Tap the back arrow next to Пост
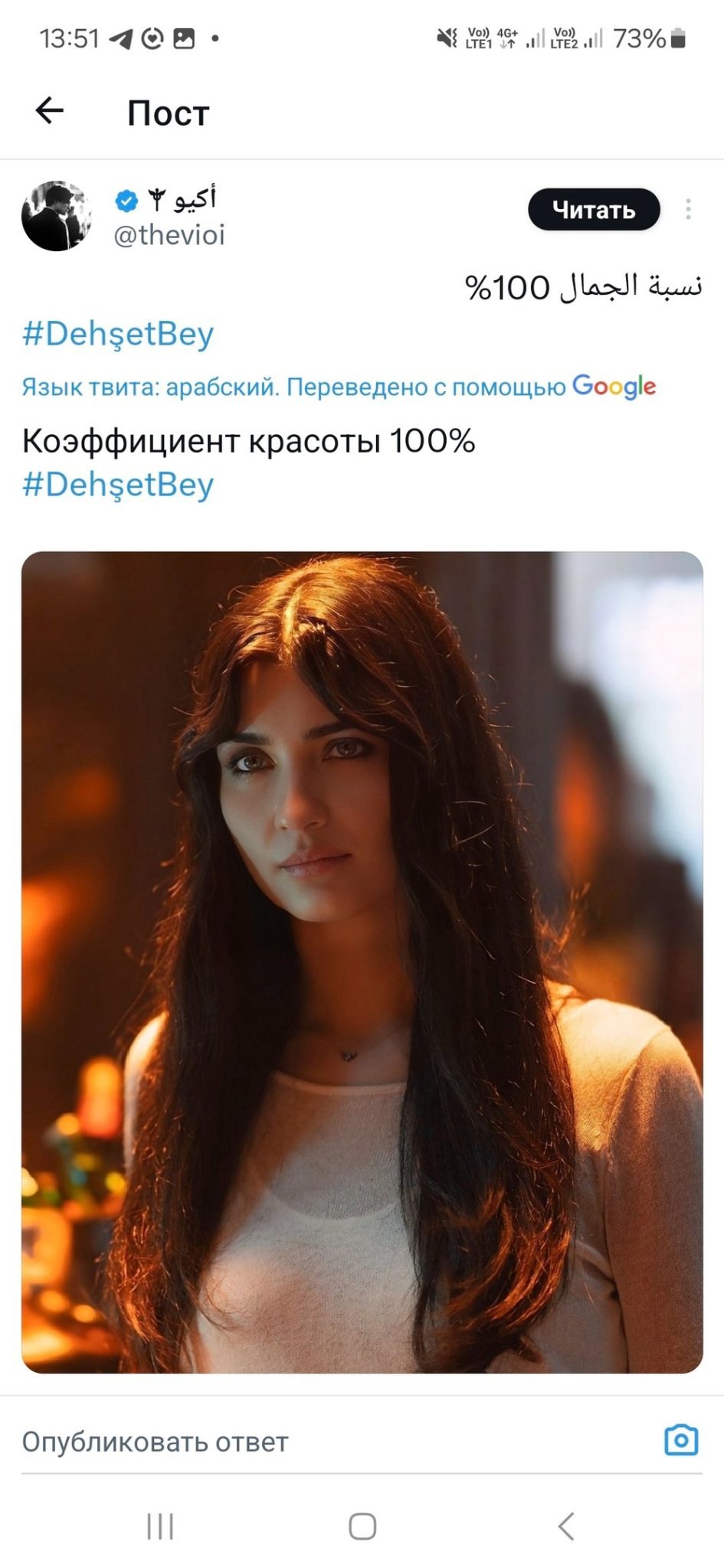Image resolution: width=724 pixels, height=1568 pixels. pyautogui.click(x=50, y=111)
